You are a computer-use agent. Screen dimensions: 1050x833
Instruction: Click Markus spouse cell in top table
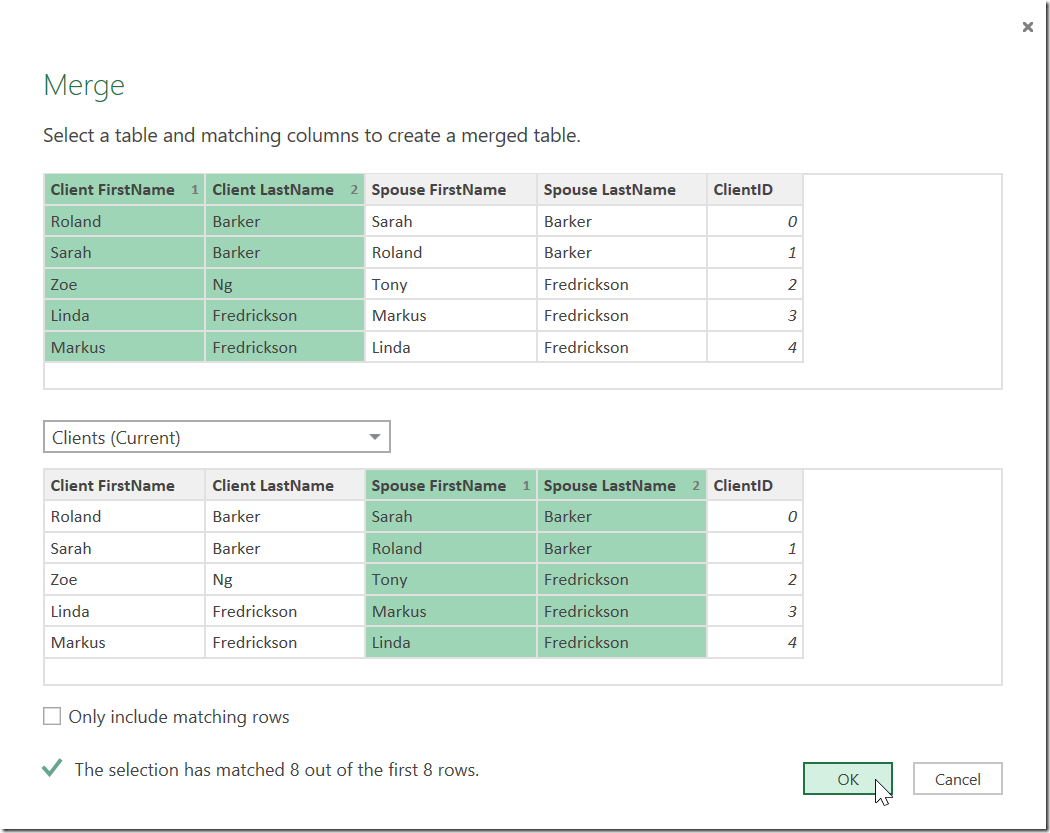450,315
